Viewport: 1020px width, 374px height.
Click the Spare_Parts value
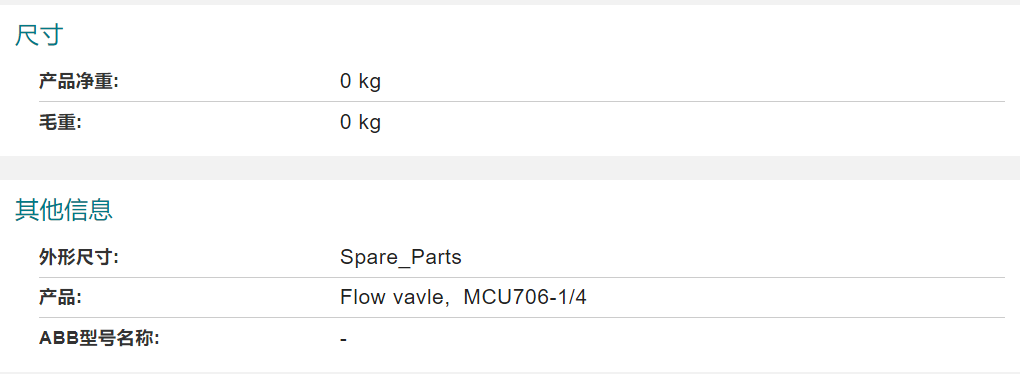pos(401,258)
